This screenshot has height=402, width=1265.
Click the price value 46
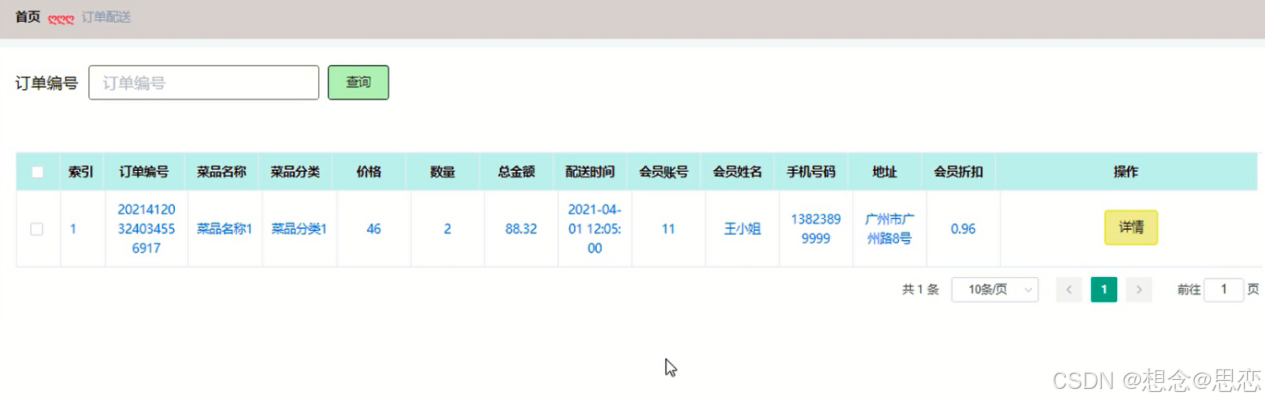(x=374, y=229)
